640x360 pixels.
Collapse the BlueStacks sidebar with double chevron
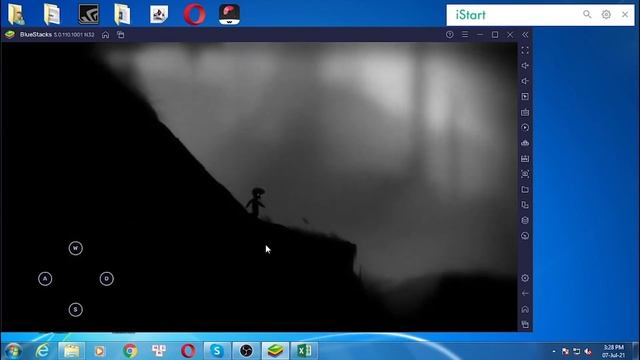(525, 35)
